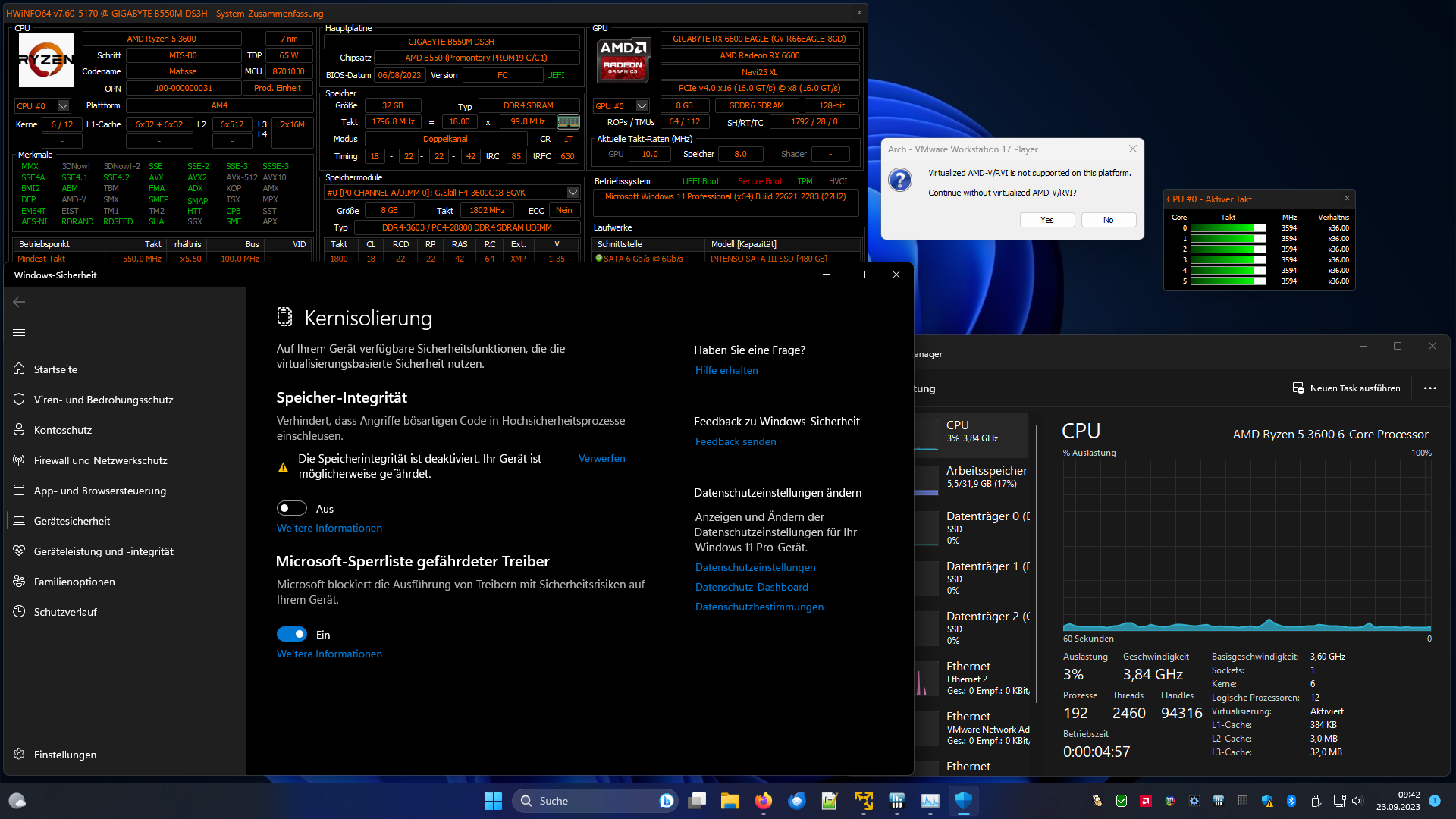1456x819 pixels.
Task: Select Datenträger 1 in Task Manager
Action: (971, 578)
